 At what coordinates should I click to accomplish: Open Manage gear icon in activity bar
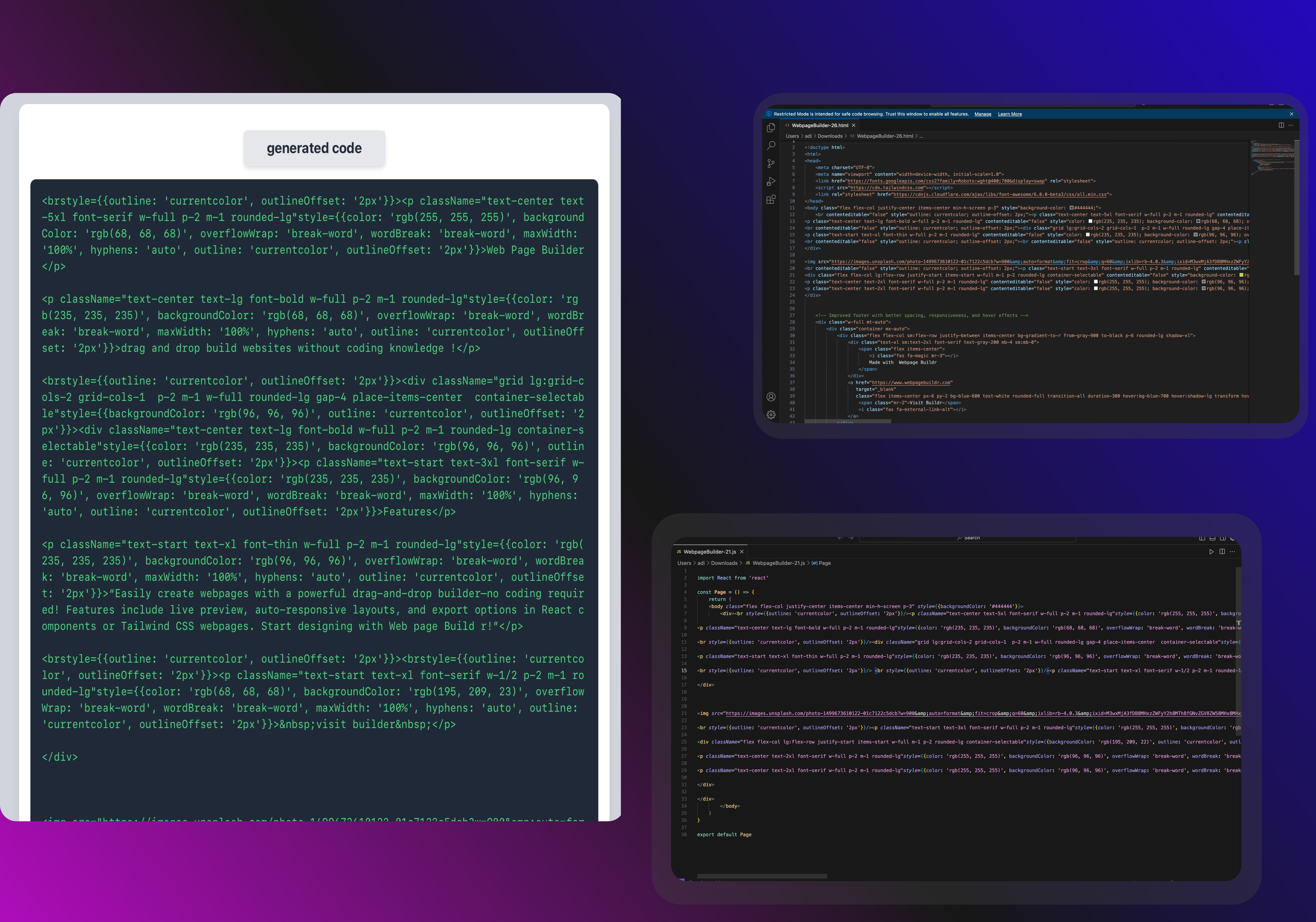point(771,415)
